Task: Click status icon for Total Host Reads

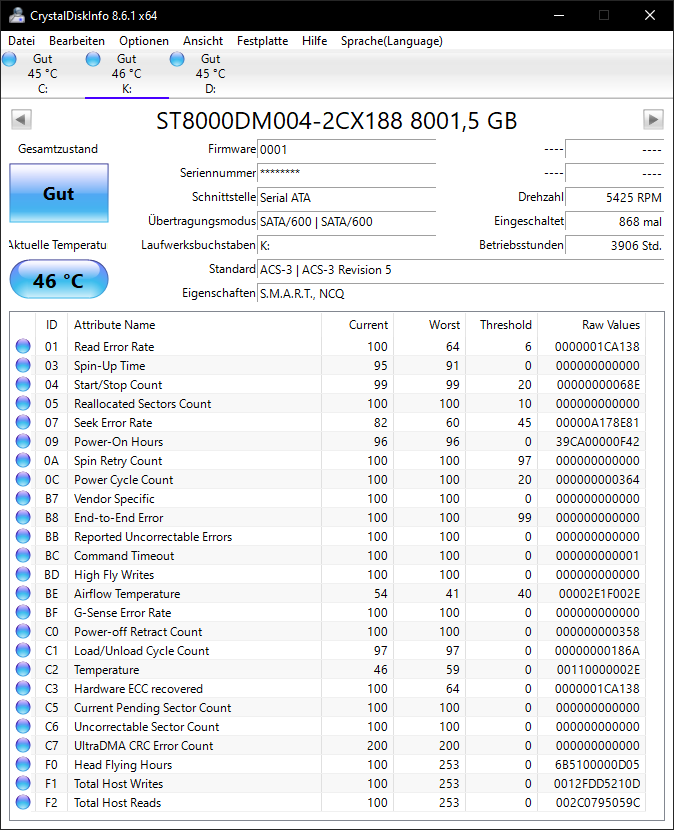Action: click(23, 802)
